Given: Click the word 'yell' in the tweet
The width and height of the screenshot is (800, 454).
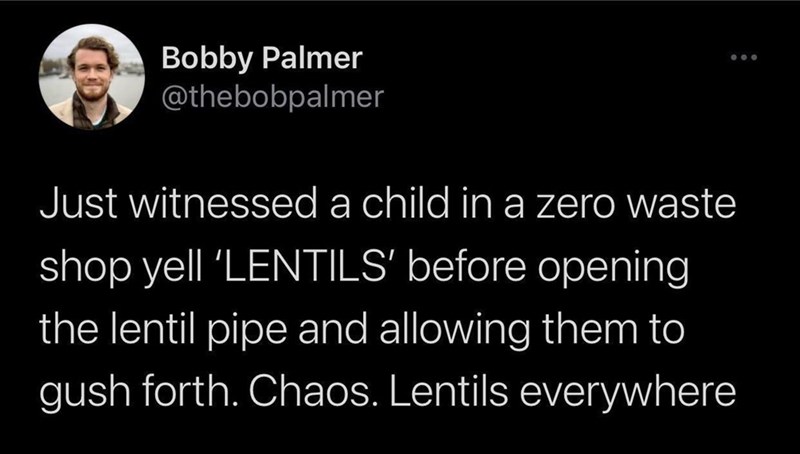Looking at the screenshot, I should [141, 271].
